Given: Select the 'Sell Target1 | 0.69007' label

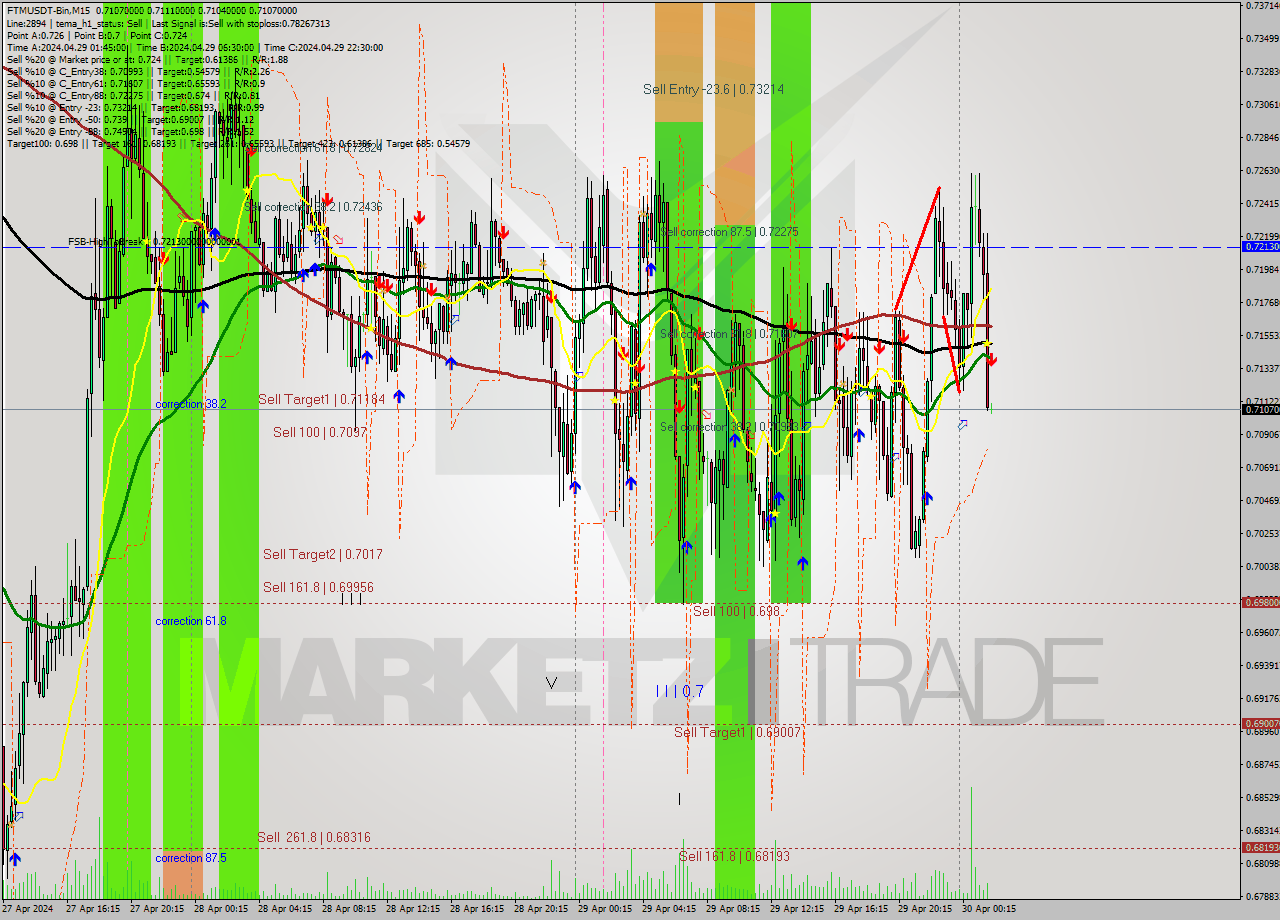Looking at the screenshot, I should pos(738,732).
